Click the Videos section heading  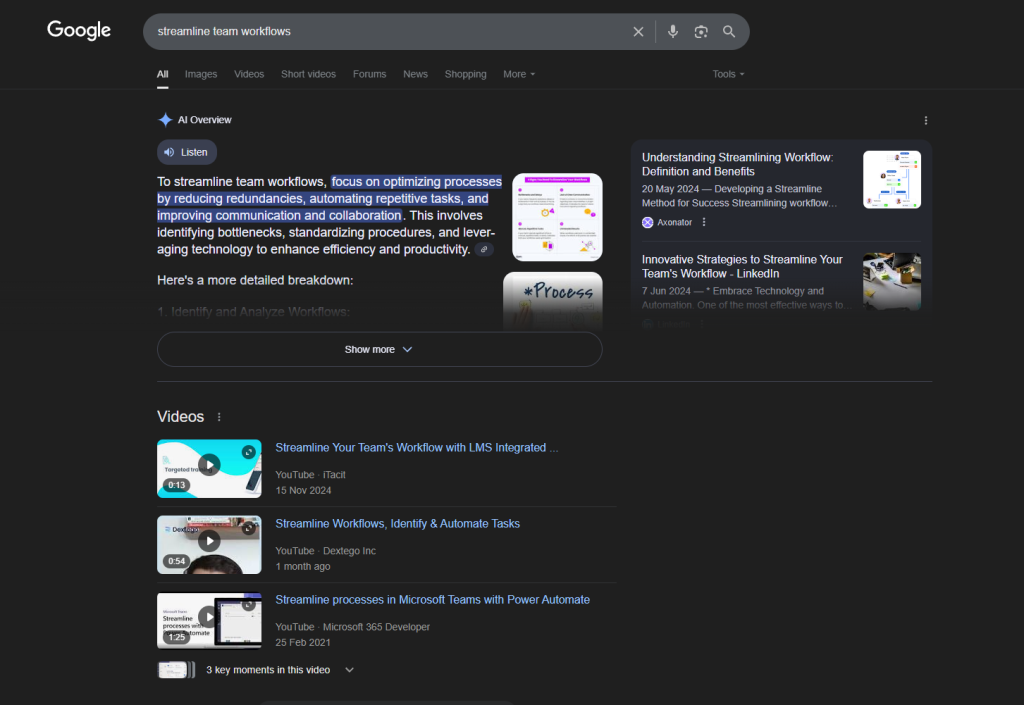pos(180,416)
